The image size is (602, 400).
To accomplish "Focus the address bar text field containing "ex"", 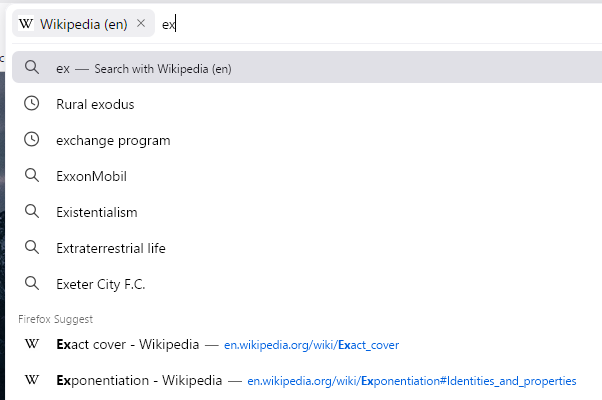I will click(x=380, y=24).
